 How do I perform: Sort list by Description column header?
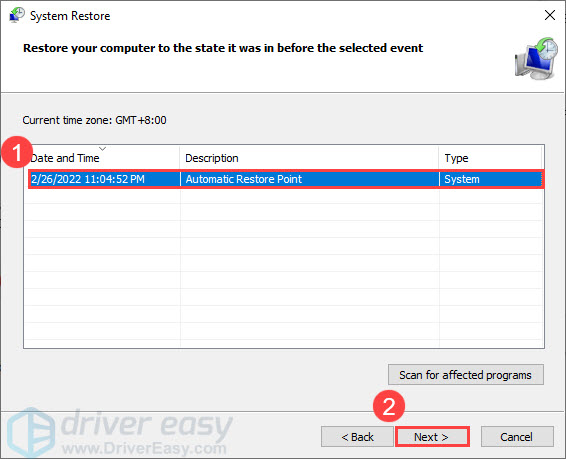pos(309,158)
